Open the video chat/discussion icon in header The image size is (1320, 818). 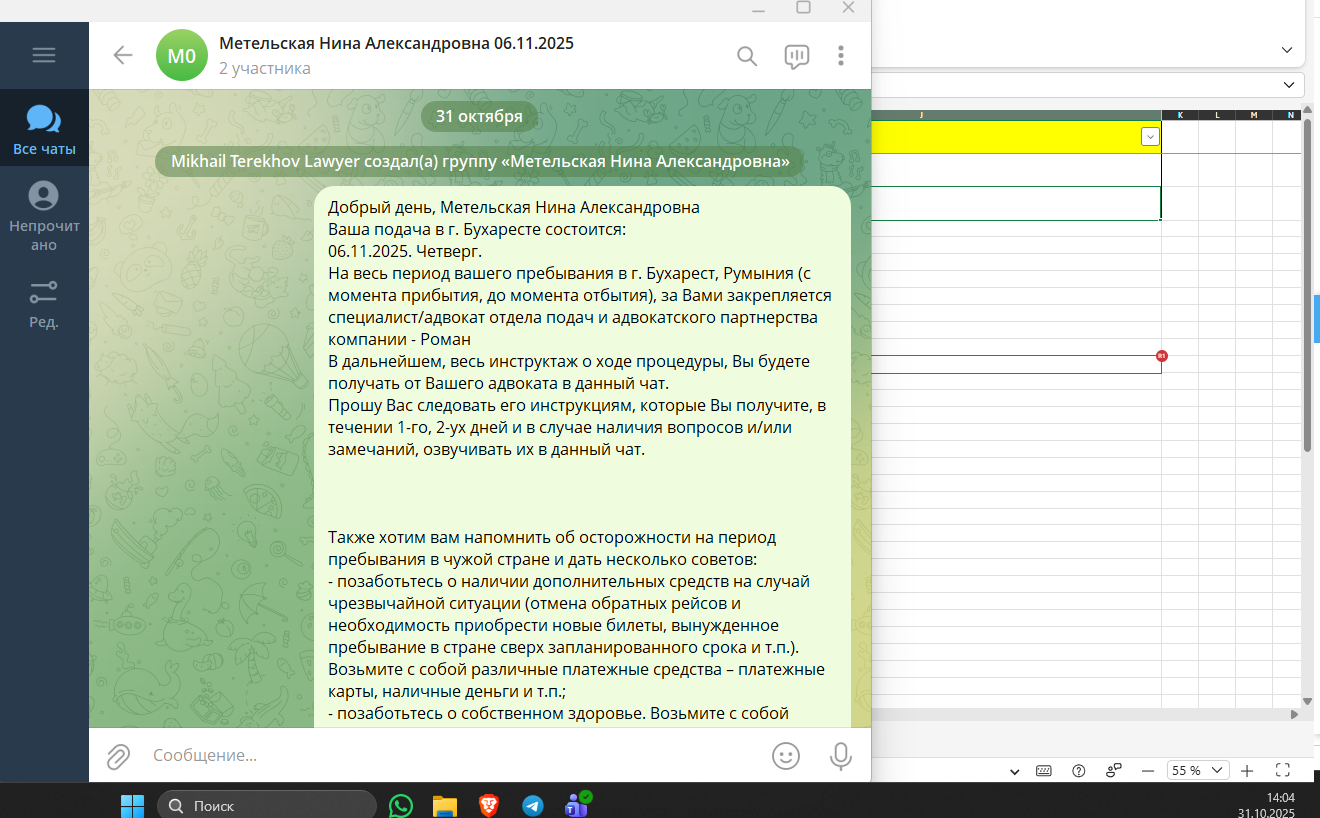797,56
